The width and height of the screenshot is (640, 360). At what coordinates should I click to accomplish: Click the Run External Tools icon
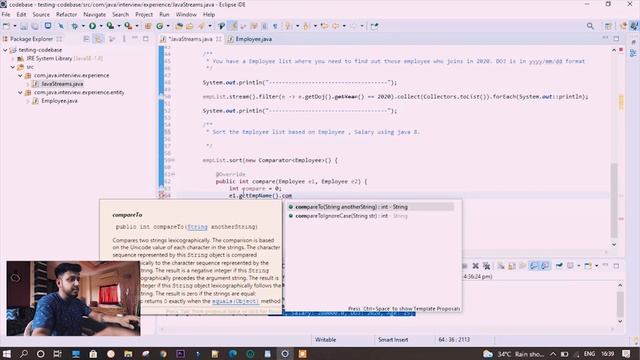click(x=128, y=26)
